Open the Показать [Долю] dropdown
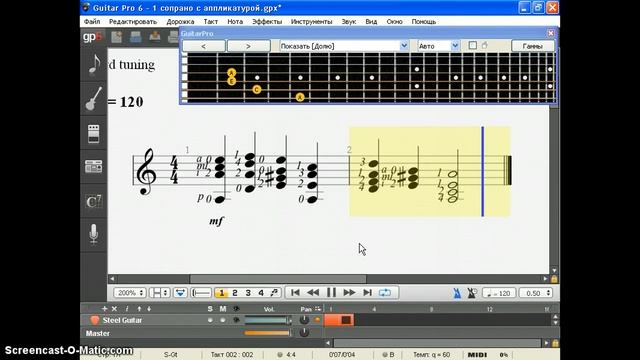Image resolution: width=640 pixels, height=360 pixels. (x=344, y=46)
